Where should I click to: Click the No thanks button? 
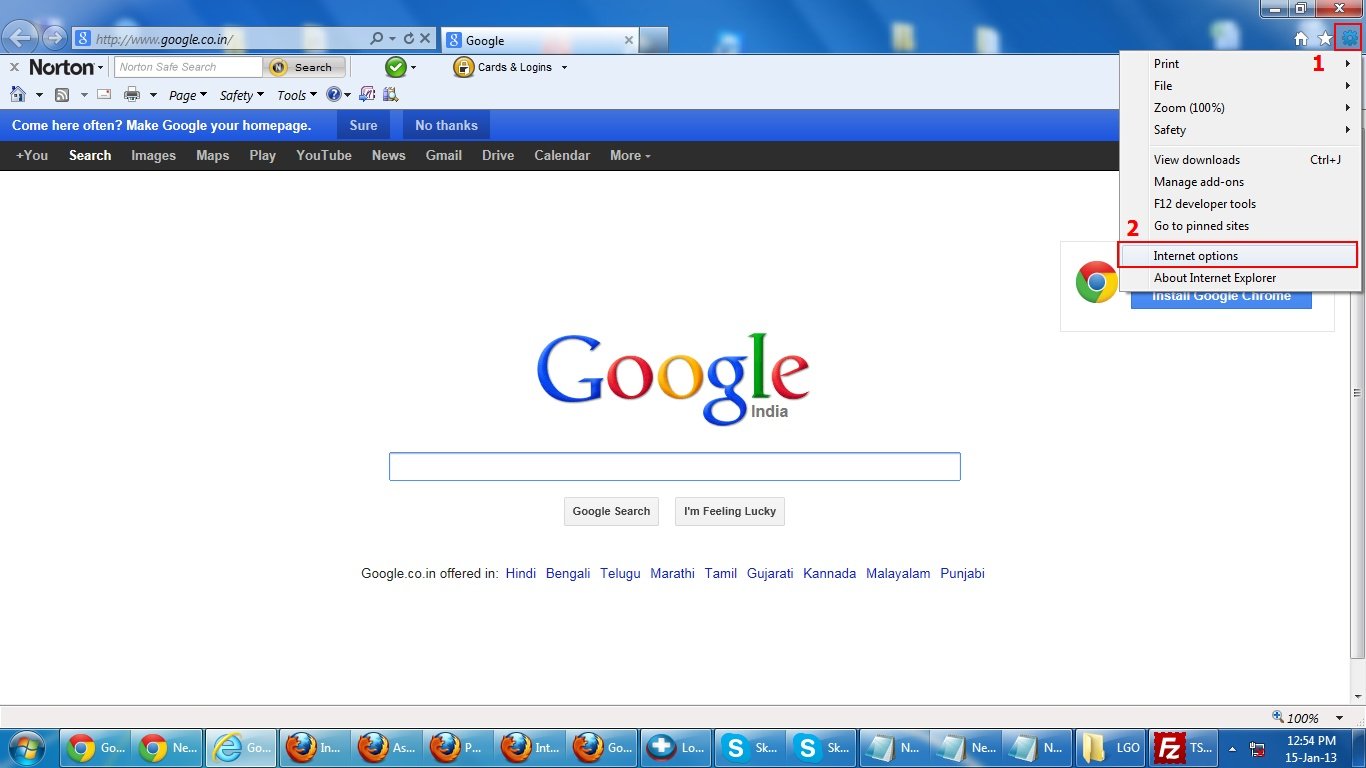pos(446,125)
